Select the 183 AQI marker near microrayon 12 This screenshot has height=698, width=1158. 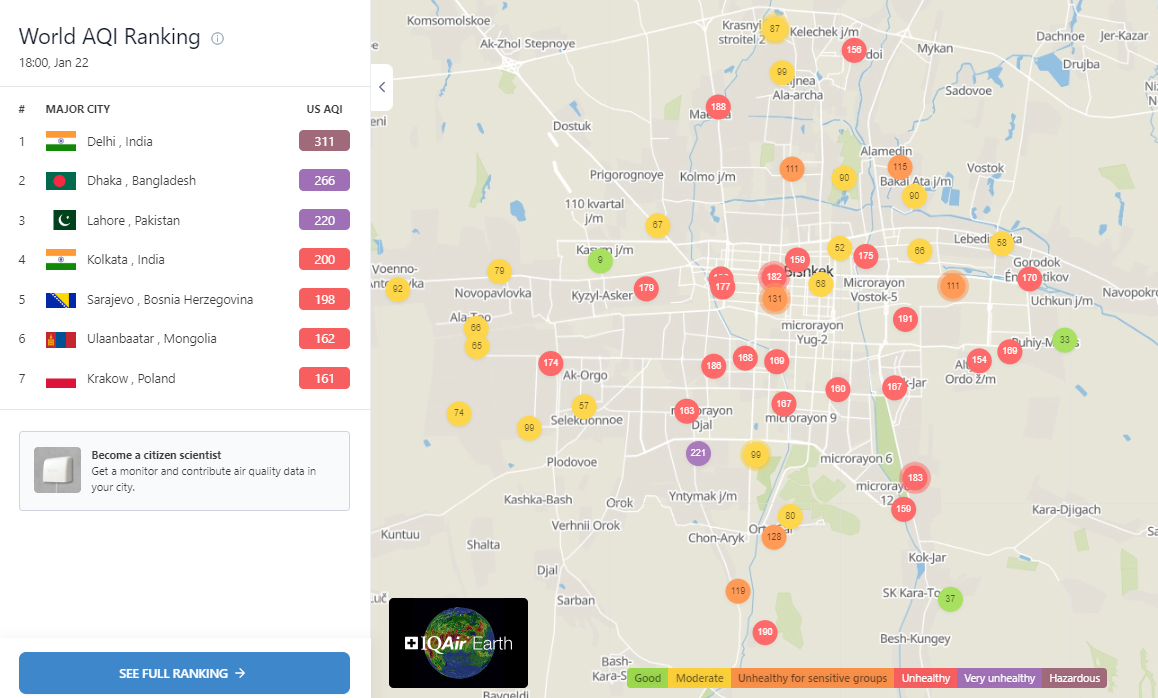(x=915, y=477)
